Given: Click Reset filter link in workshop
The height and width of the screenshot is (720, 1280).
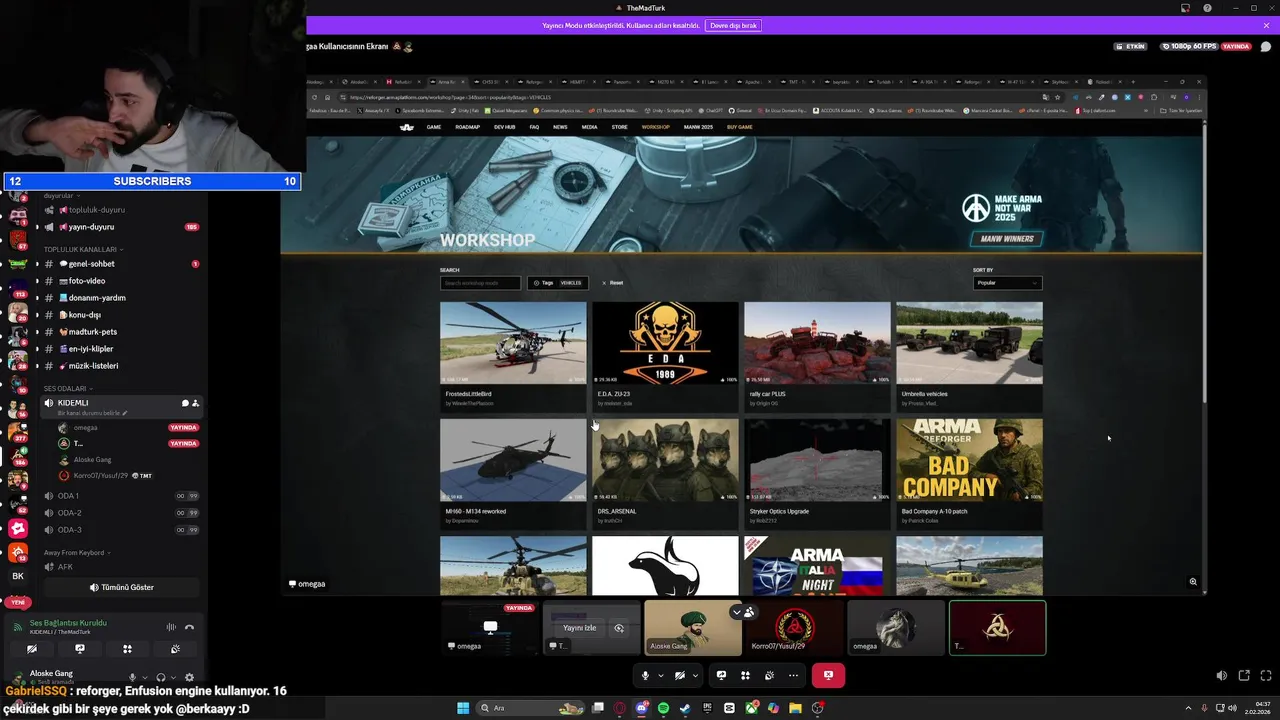Looking at the screenshot, I should [613, 283].
